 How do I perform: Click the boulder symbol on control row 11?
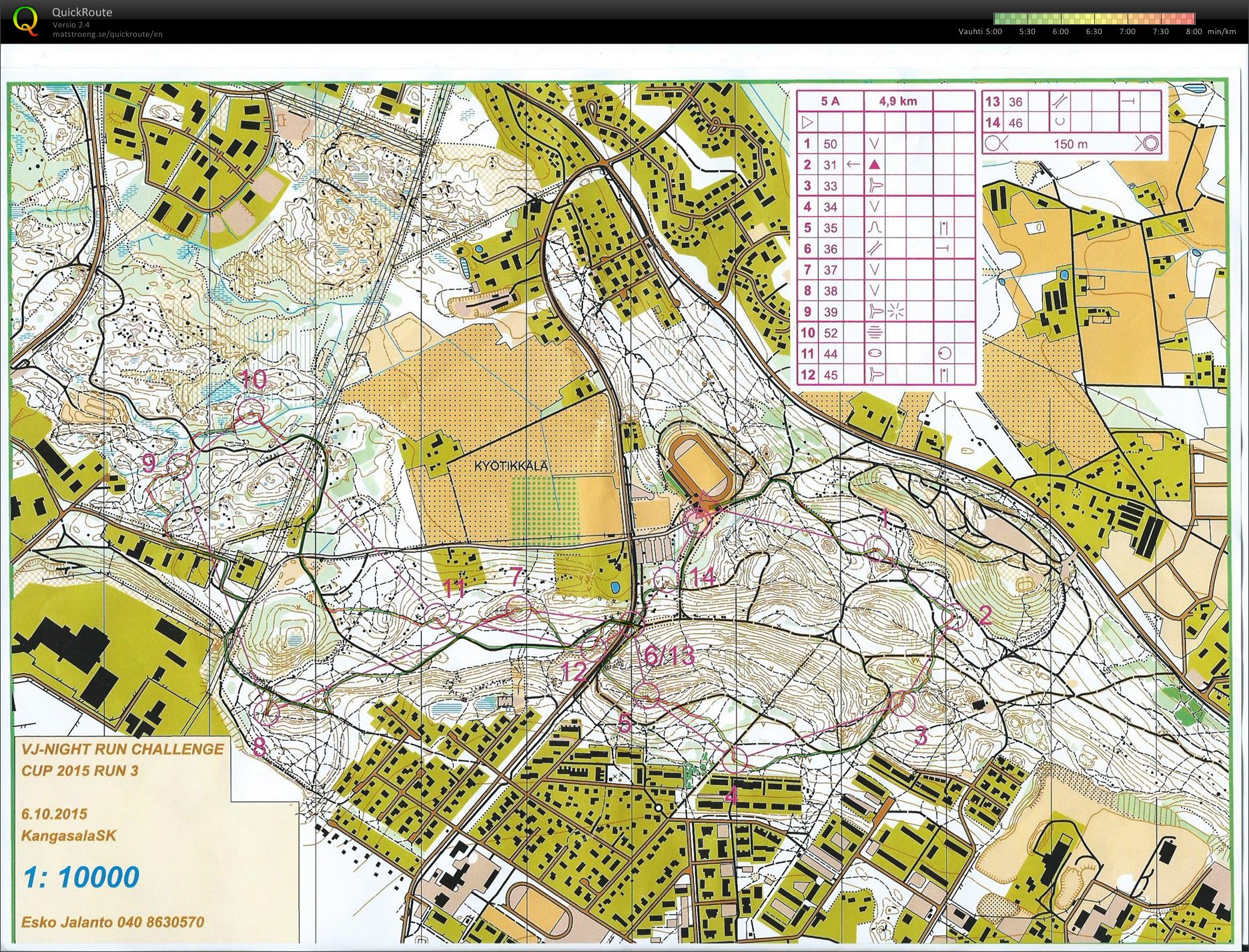pos(875,354)
